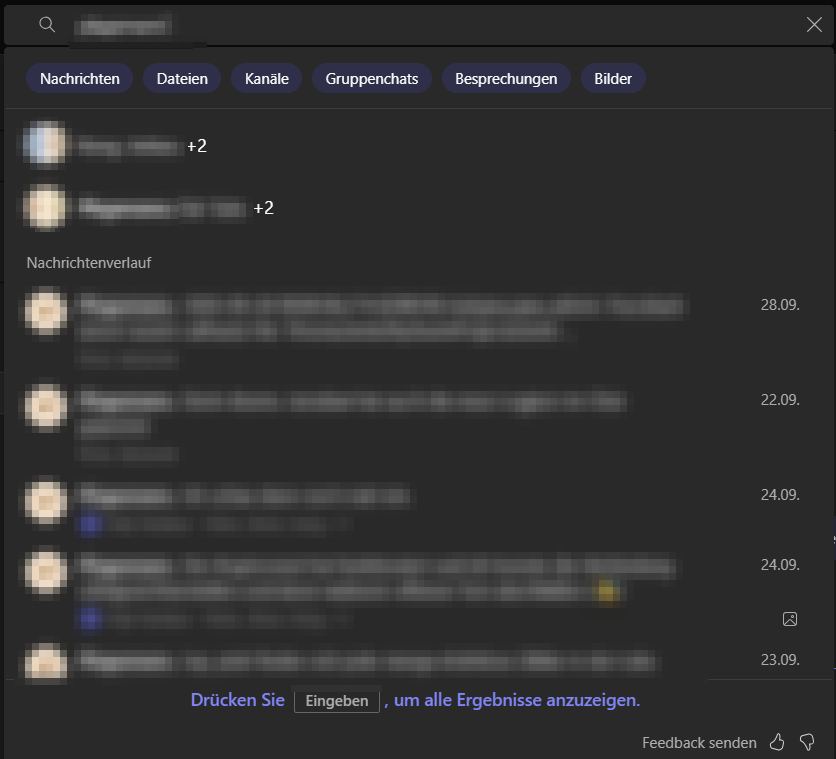Close the search panel with the X
Viewport: 836px width, 759px height.
click(x=814, y=25)
